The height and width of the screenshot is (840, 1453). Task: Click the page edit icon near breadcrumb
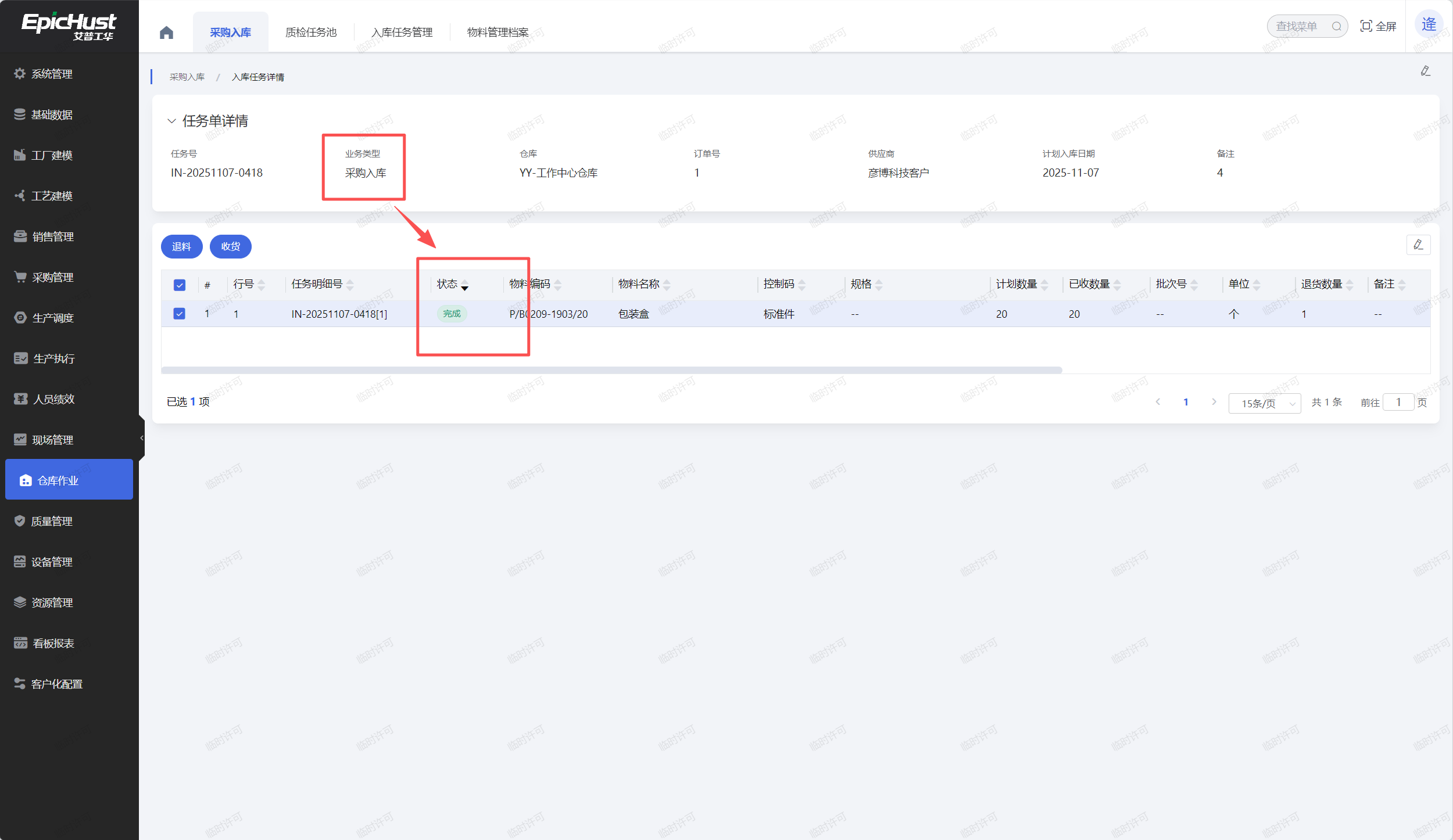click(1425, 71)
